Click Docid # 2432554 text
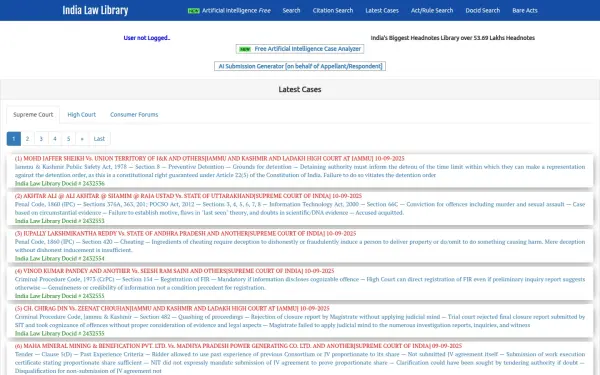 pyautogui.click(x=60, y=258)
